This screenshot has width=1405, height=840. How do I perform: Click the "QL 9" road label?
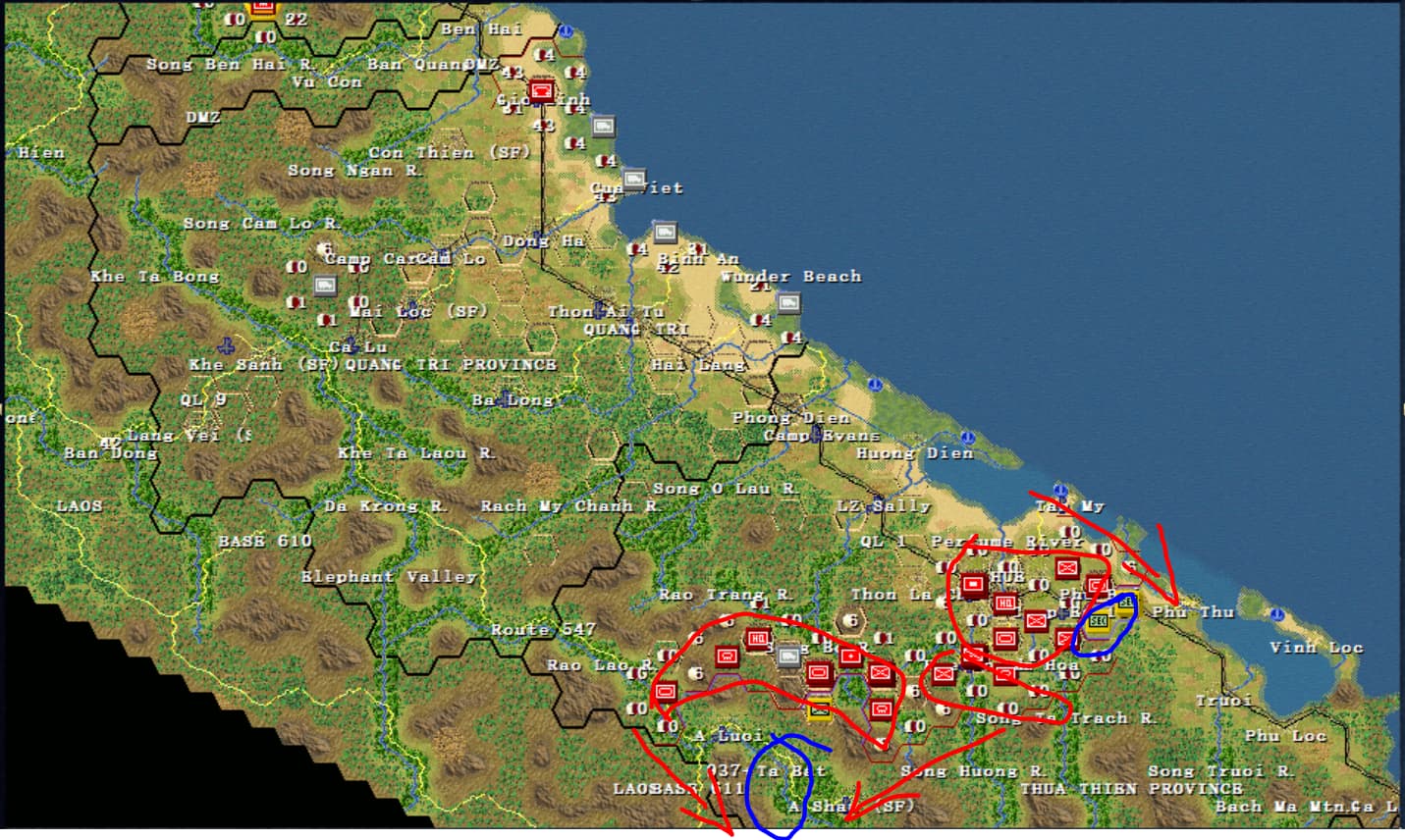pyautogui.click(x=203, y=399)
